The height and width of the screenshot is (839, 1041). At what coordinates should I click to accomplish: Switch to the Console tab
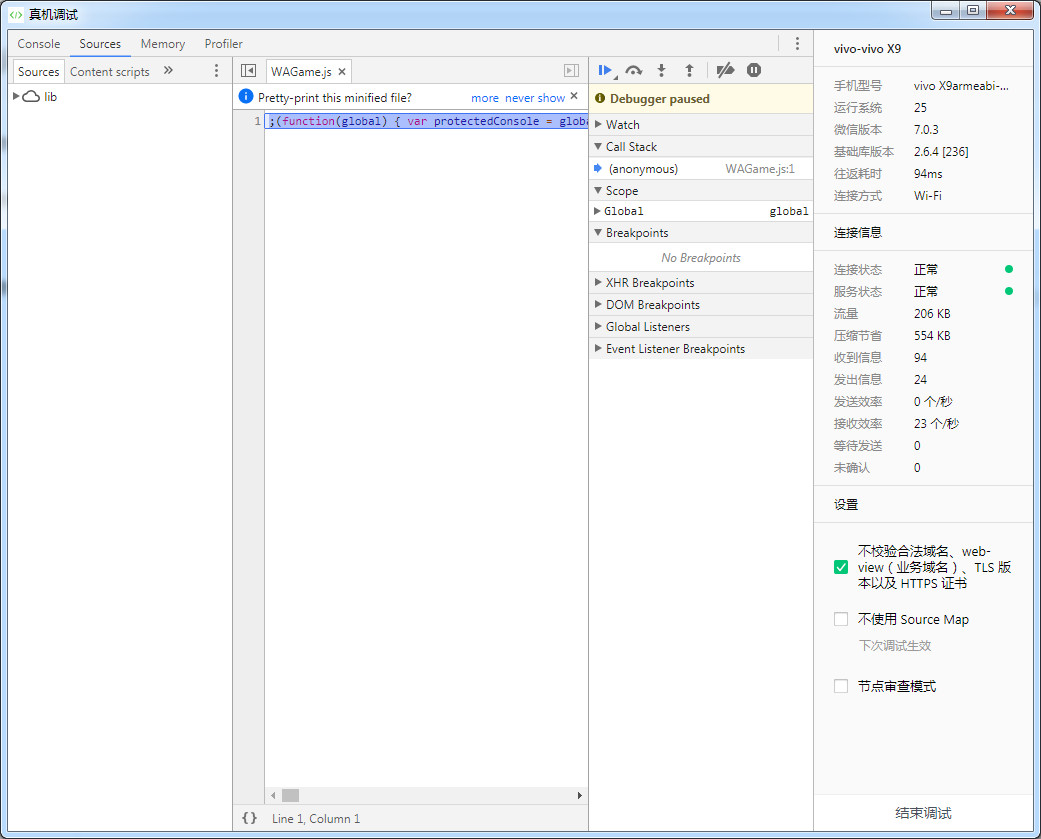click(x=39, y=44)
